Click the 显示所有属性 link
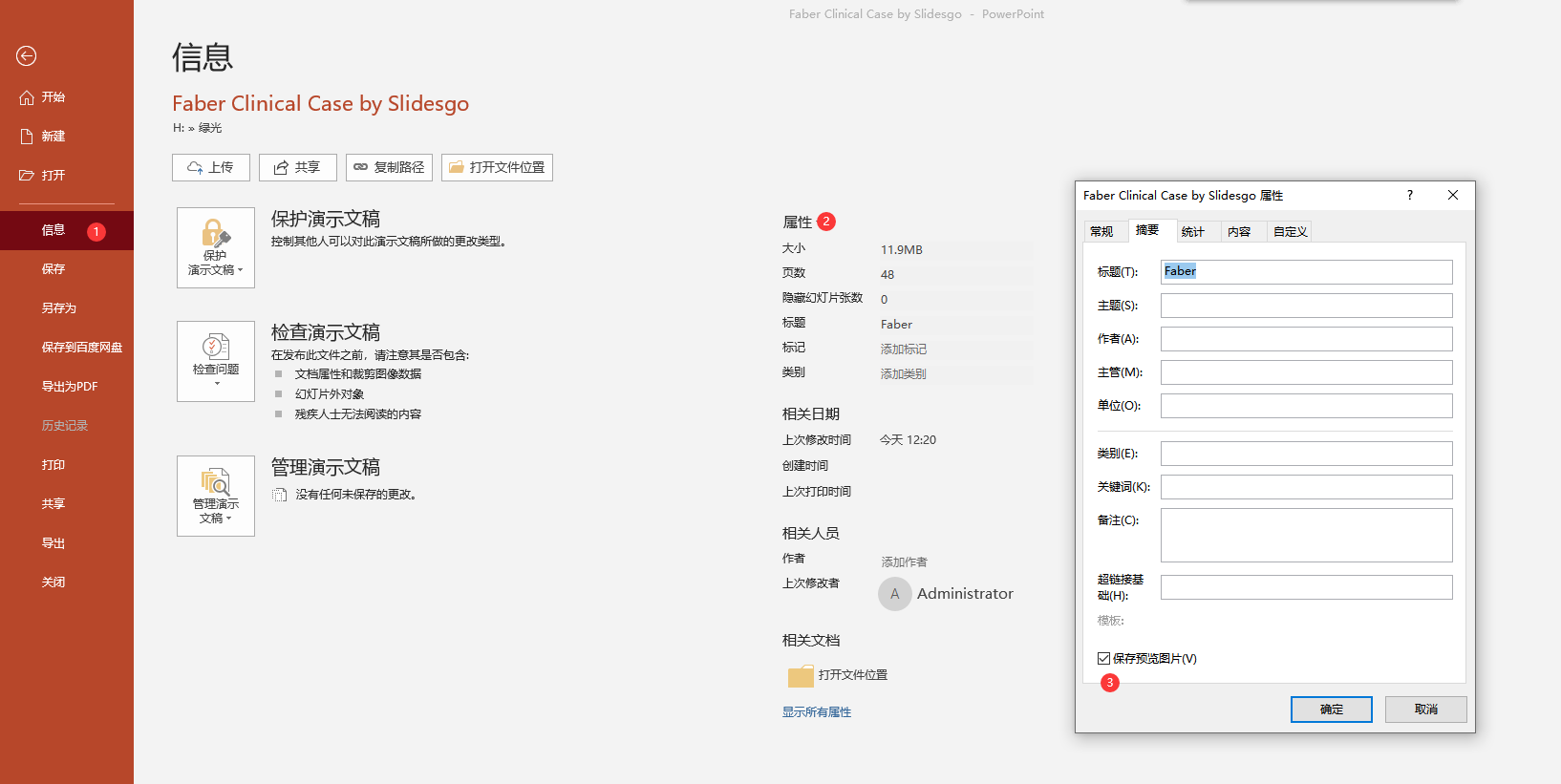Image resolution: width=1561 pixels, height=784 pixels. pyautogui.click(x=817, y=712)
